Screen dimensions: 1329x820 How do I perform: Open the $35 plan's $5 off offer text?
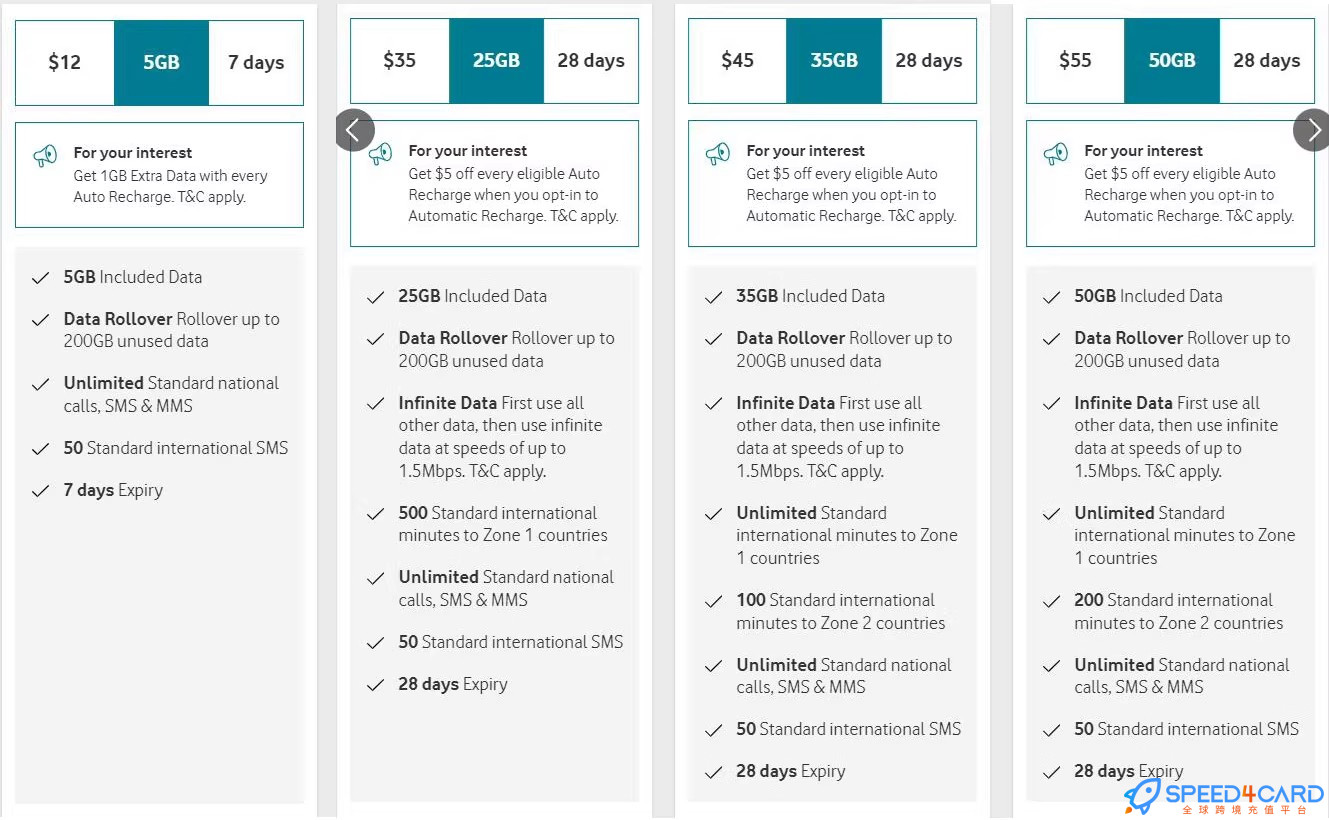(x=513, y=194)
